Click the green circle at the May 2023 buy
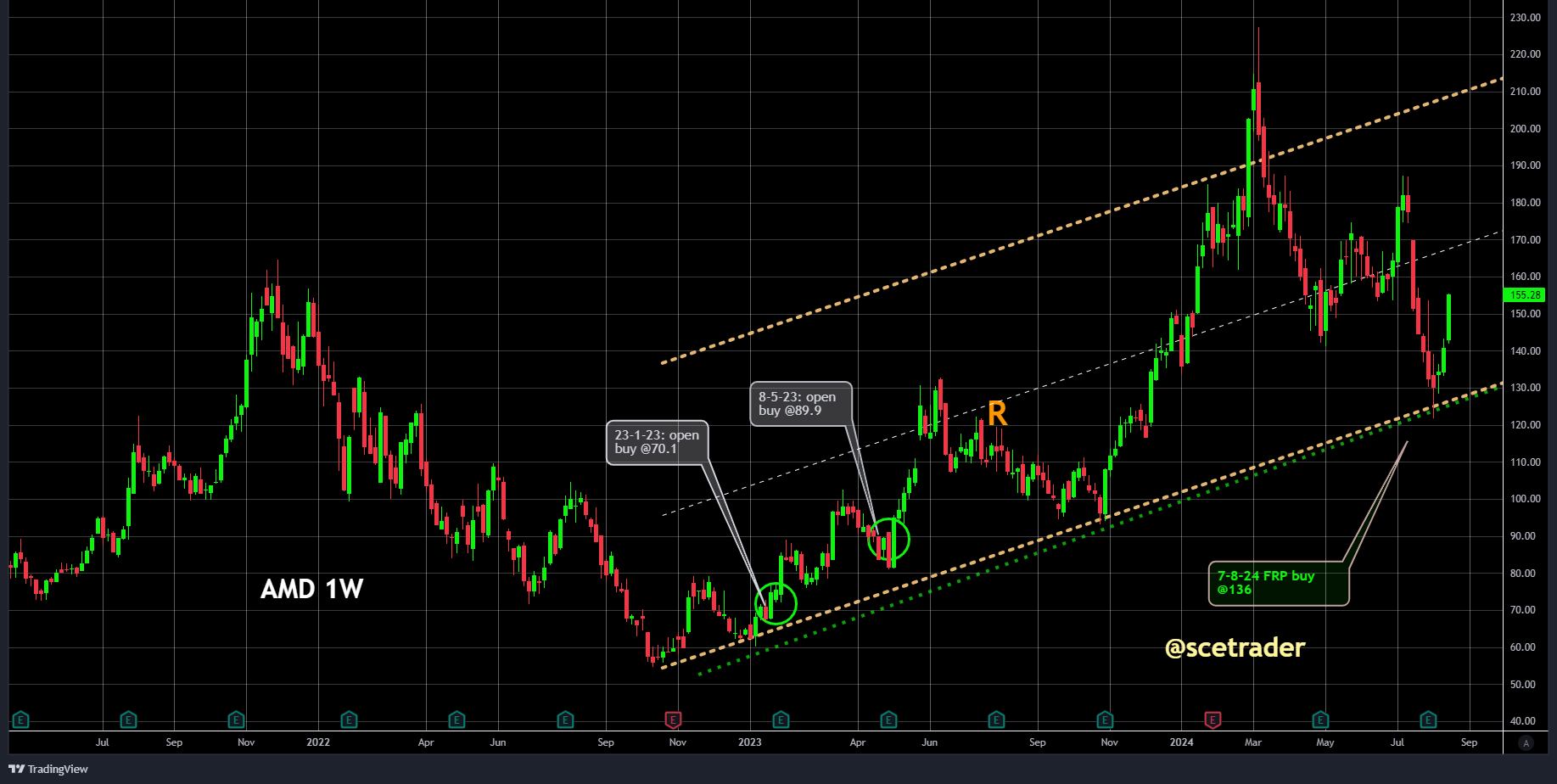 (x=888, y=539)
